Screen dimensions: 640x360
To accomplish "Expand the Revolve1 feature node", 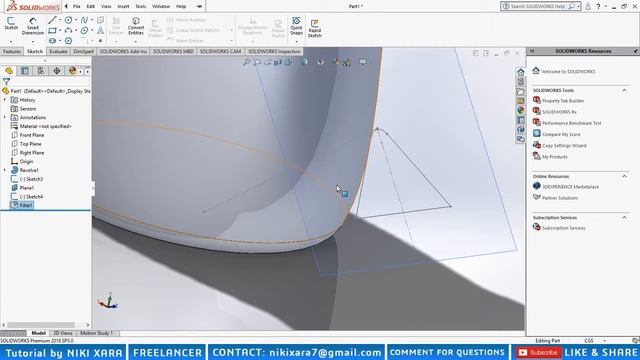I will coord(5,170).
